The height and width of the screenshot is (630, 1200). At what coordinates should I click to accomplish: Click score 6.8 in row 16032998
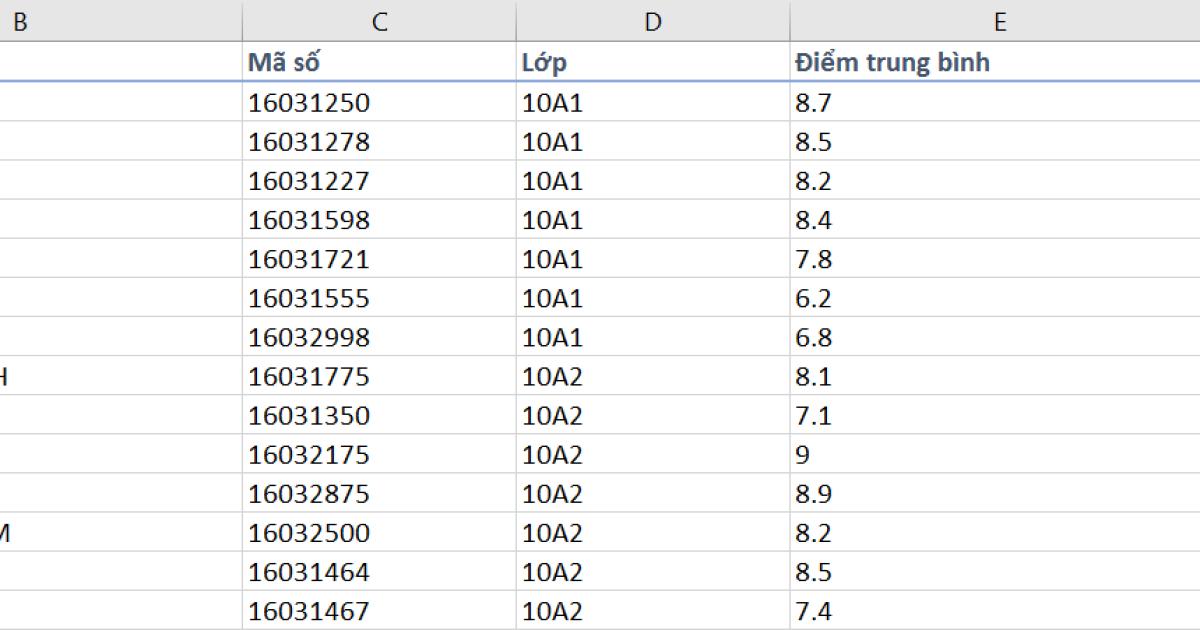coord(995,336)
